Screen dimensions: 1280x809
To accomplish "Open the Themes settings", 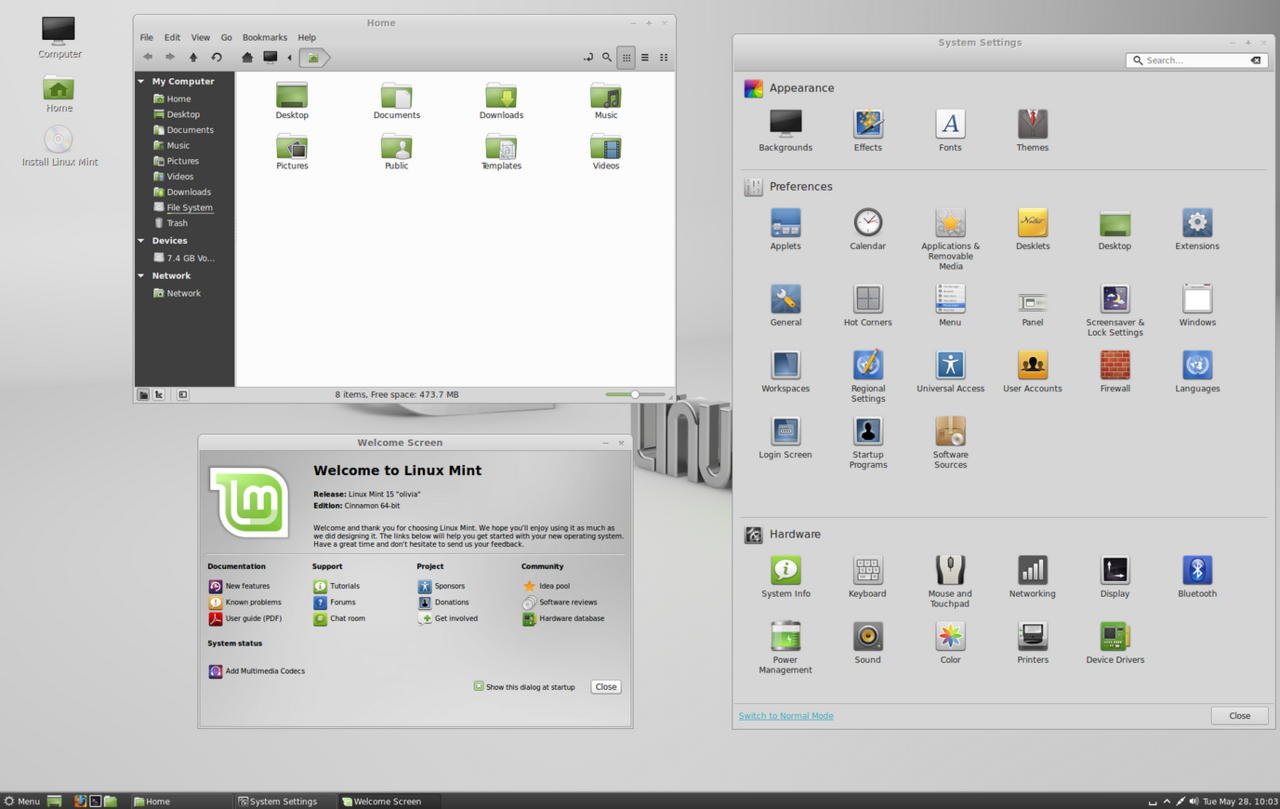I will tap(1032, 130).
